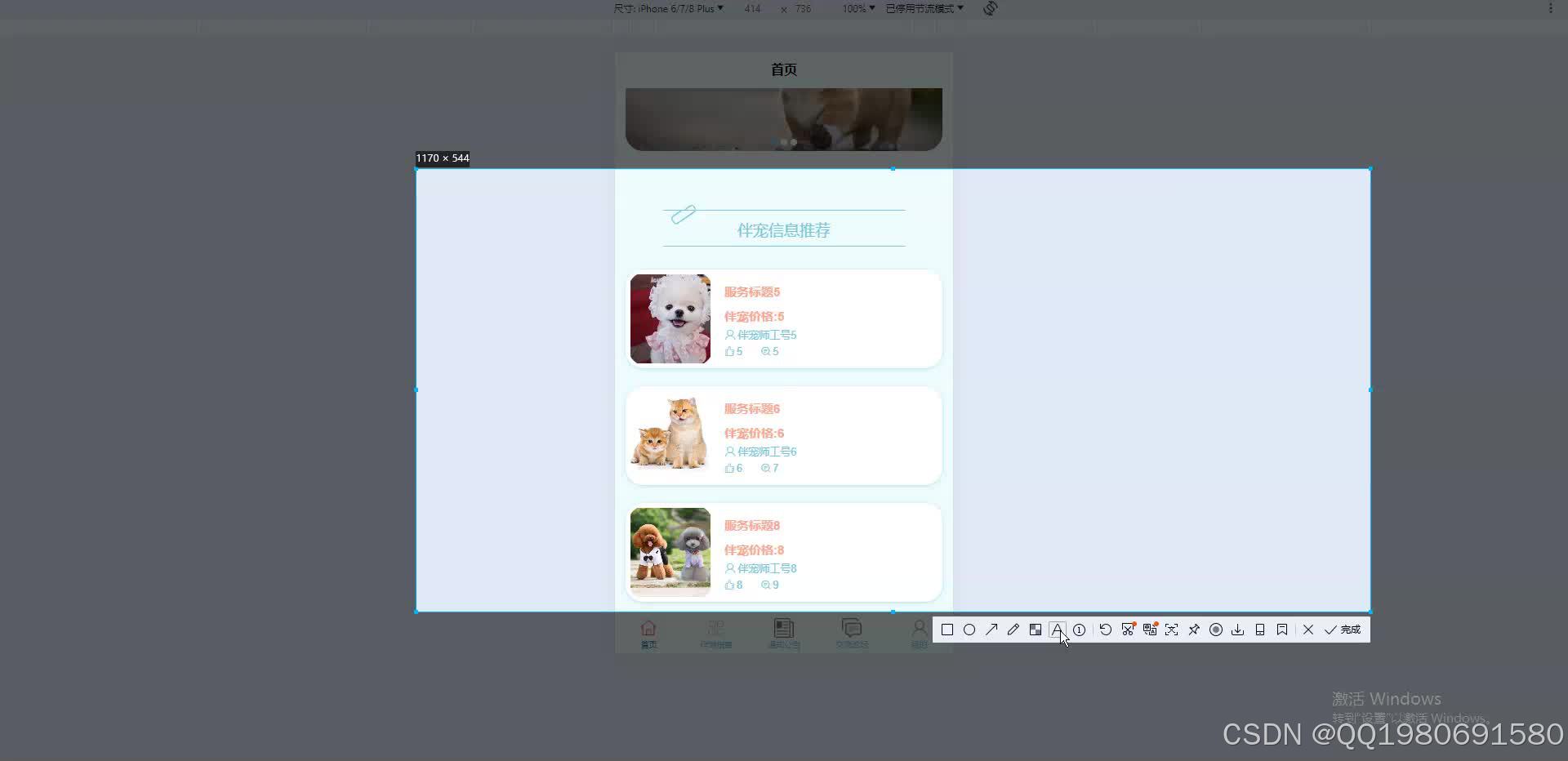The width and height of the screenshot is (1568, 761).
Task: Open the 100% zoom dropdown
Action: click(x=858, y=8)
